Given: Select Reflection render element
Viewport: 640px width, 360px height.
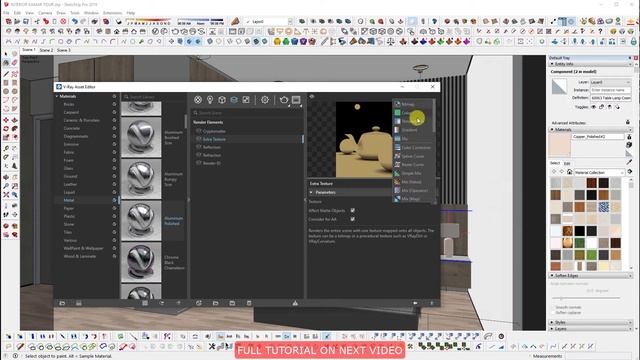Looking at the screenshot, I should pyautogui.click(x=212, y=147).
